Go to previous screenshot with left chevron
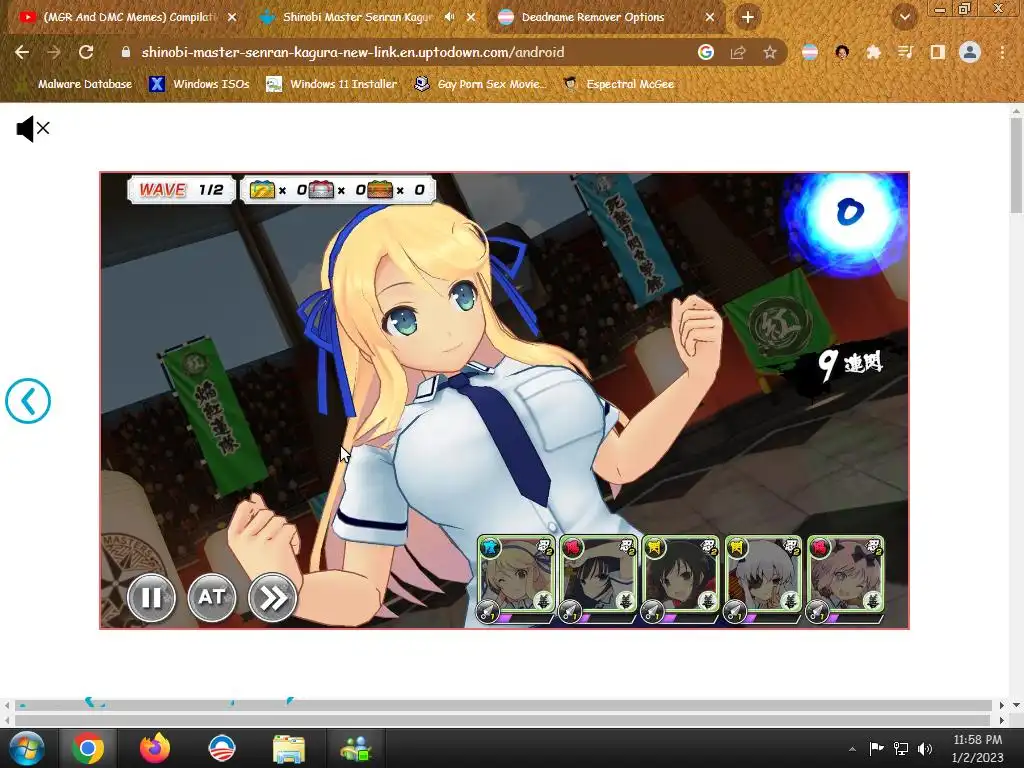Image resolution: width=1024 pixels, height=768 pixels. pyautogui.click(x=28, y=401)
